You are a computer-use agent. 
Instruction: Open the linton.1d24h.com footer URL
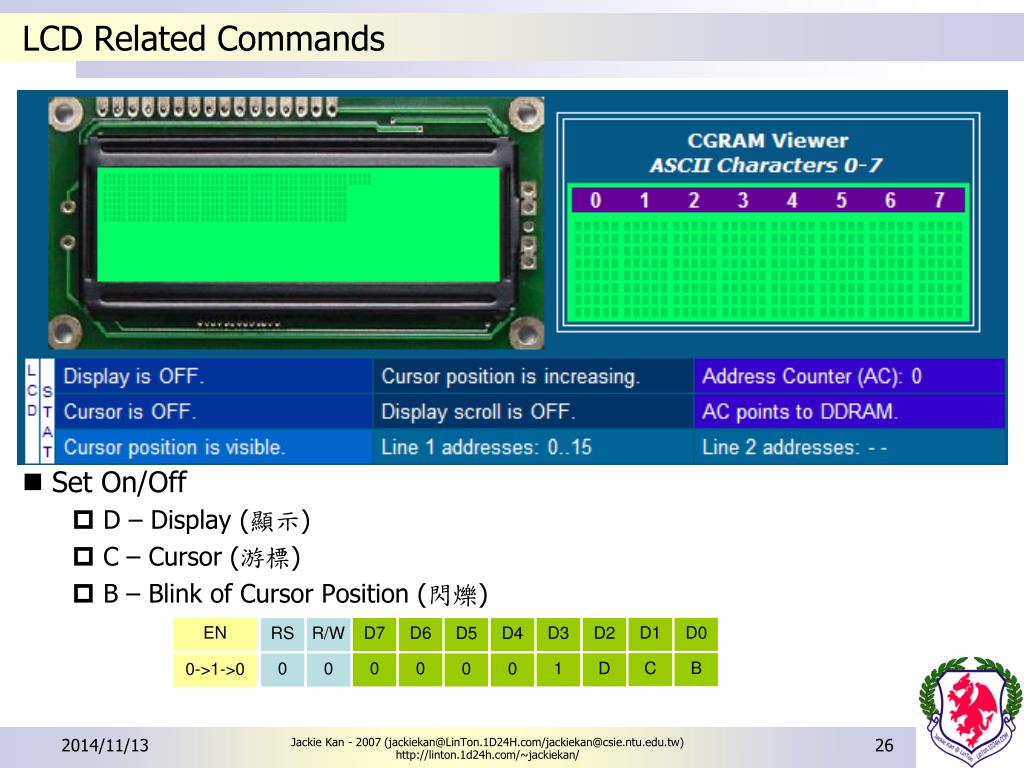pos(487,755)
